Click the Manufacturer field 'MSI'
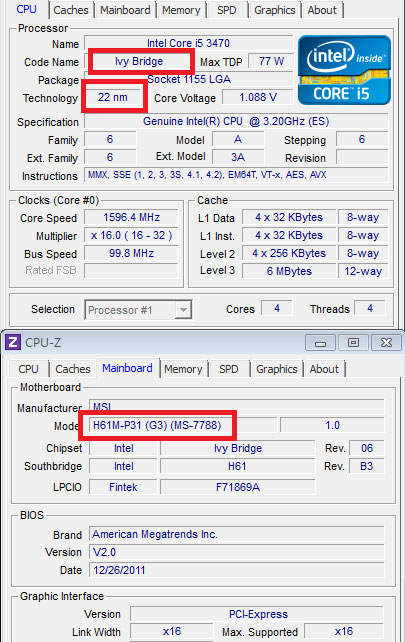405x642 pixels. tap(237, 407)
